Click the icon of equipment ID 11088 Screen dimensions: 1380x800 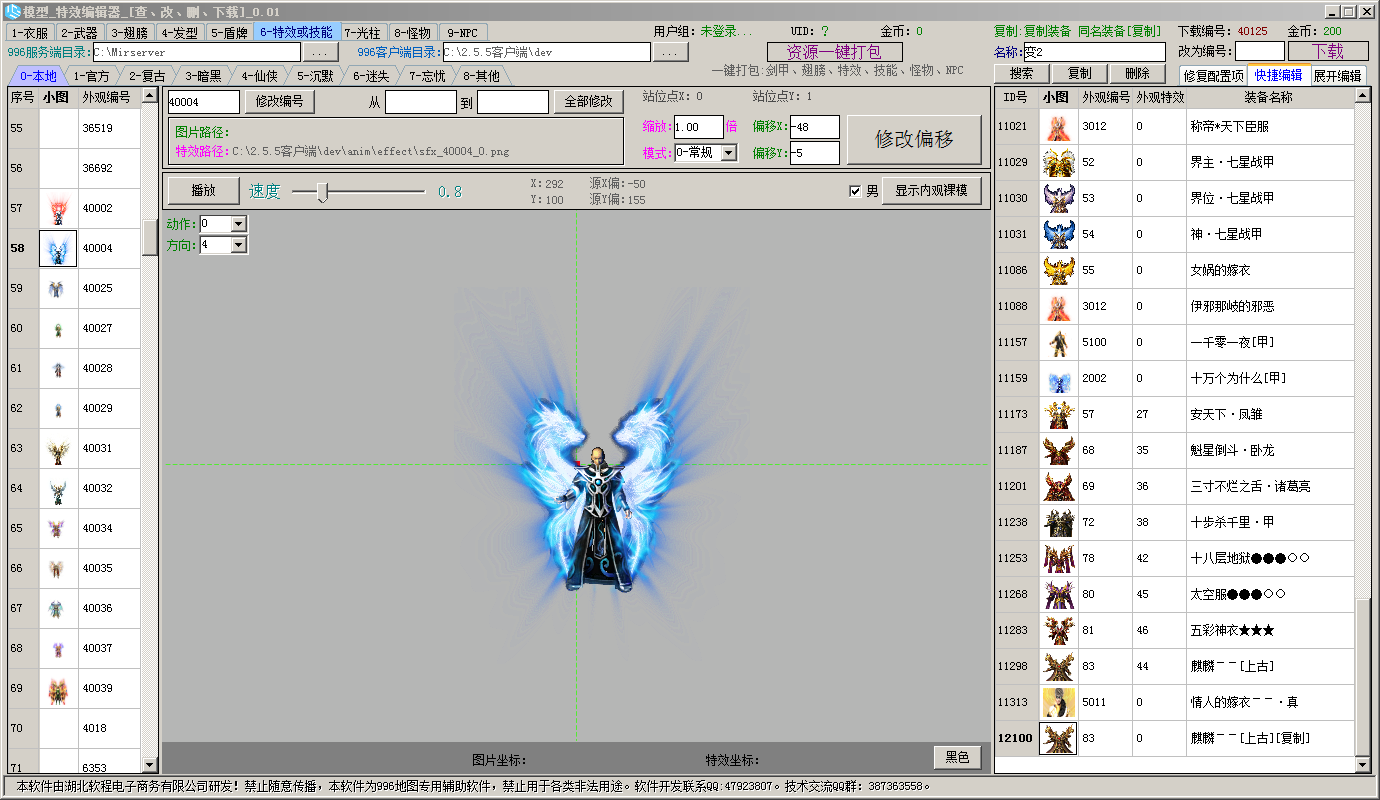tap(1058, 306)
